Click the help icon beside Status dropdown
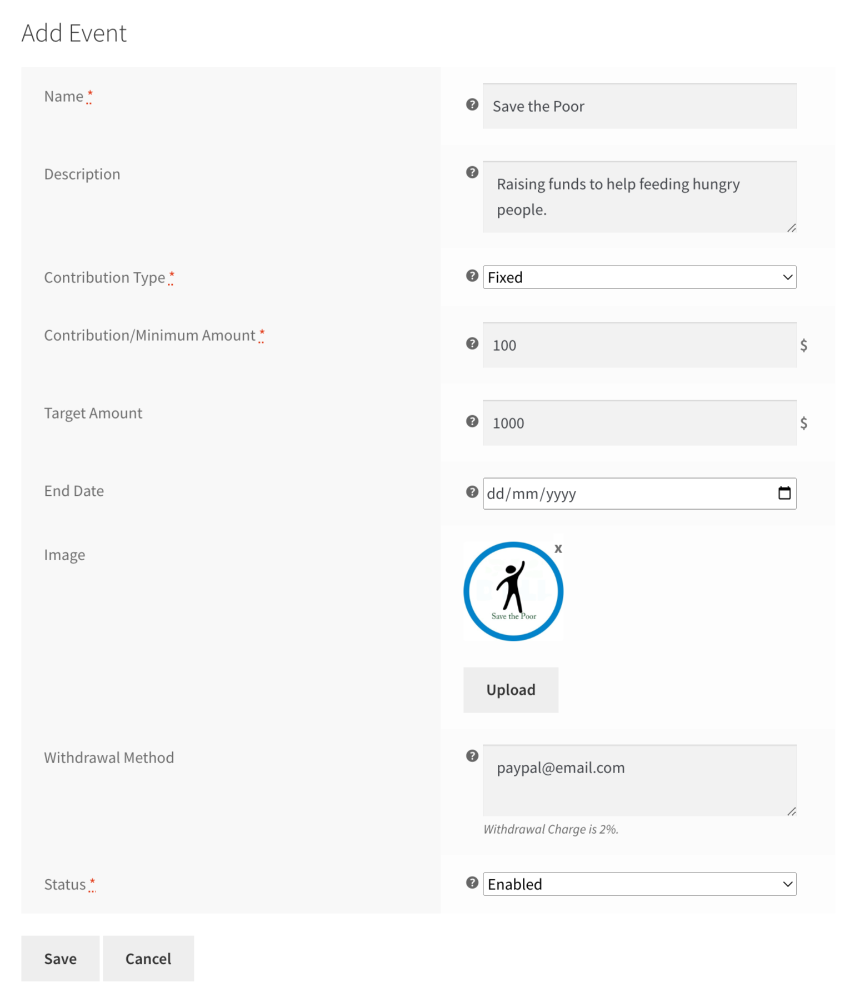This screenshot has height=1006, width=855. (x=472, y=883)
